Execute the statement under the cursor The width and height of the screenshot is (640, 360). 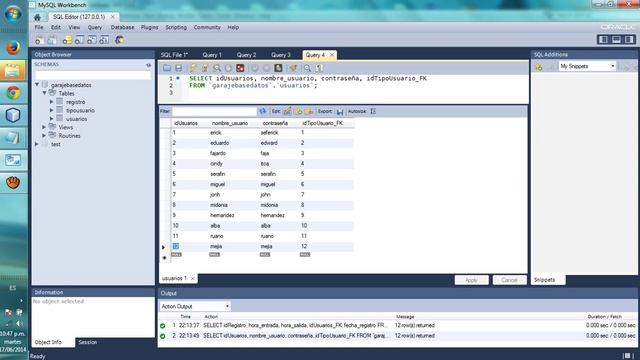coord(205,68)
